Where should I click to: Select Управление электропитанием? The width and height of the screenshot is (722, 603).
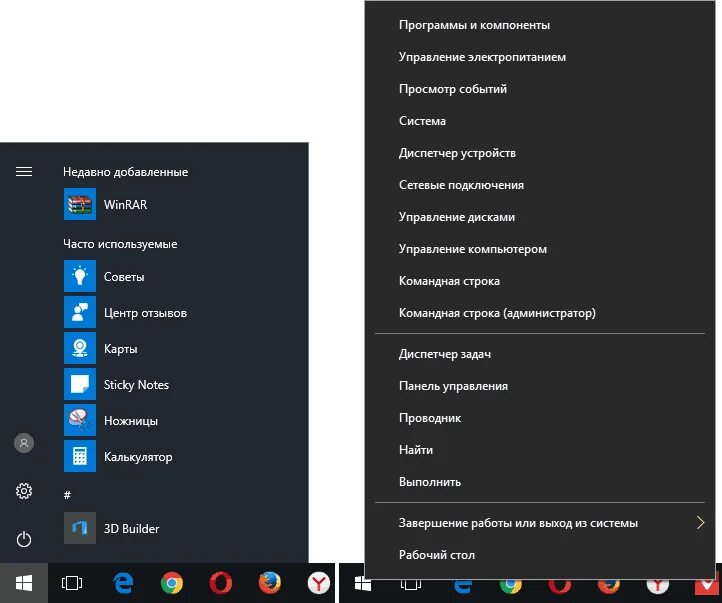pos(540,57)
